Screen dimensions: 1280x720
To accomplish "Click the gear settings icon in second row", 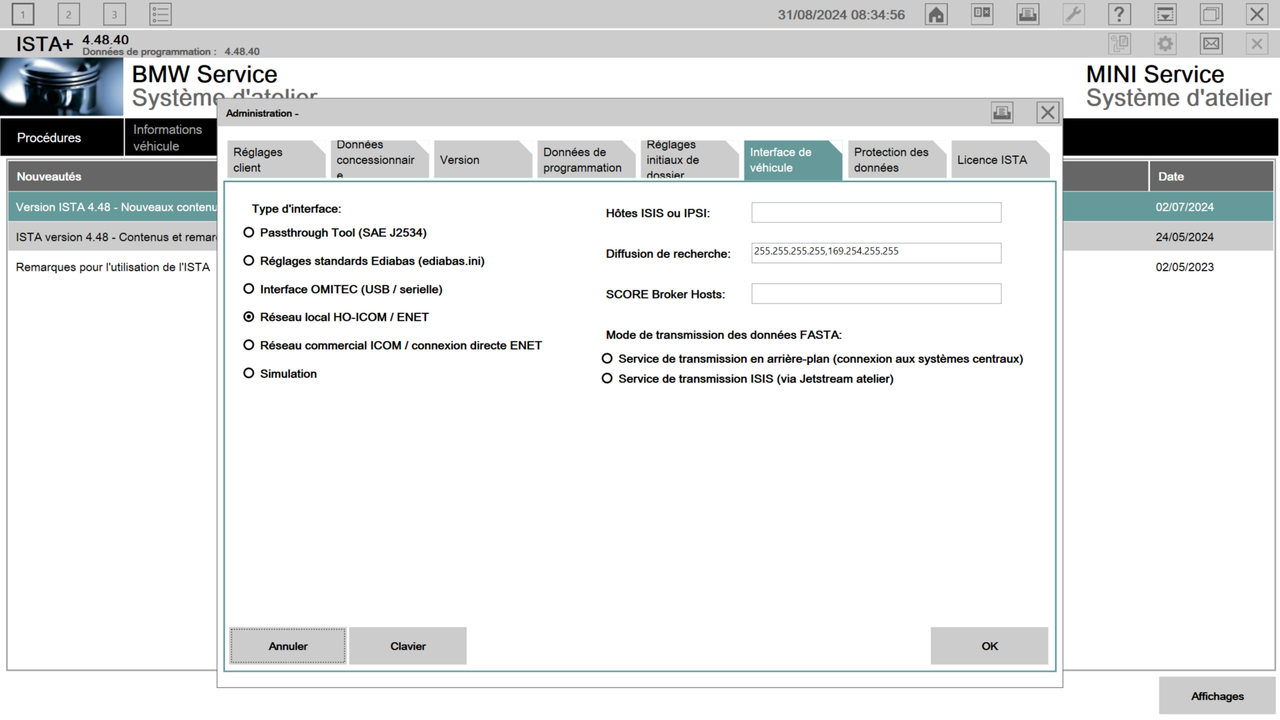I will 1165,44.
